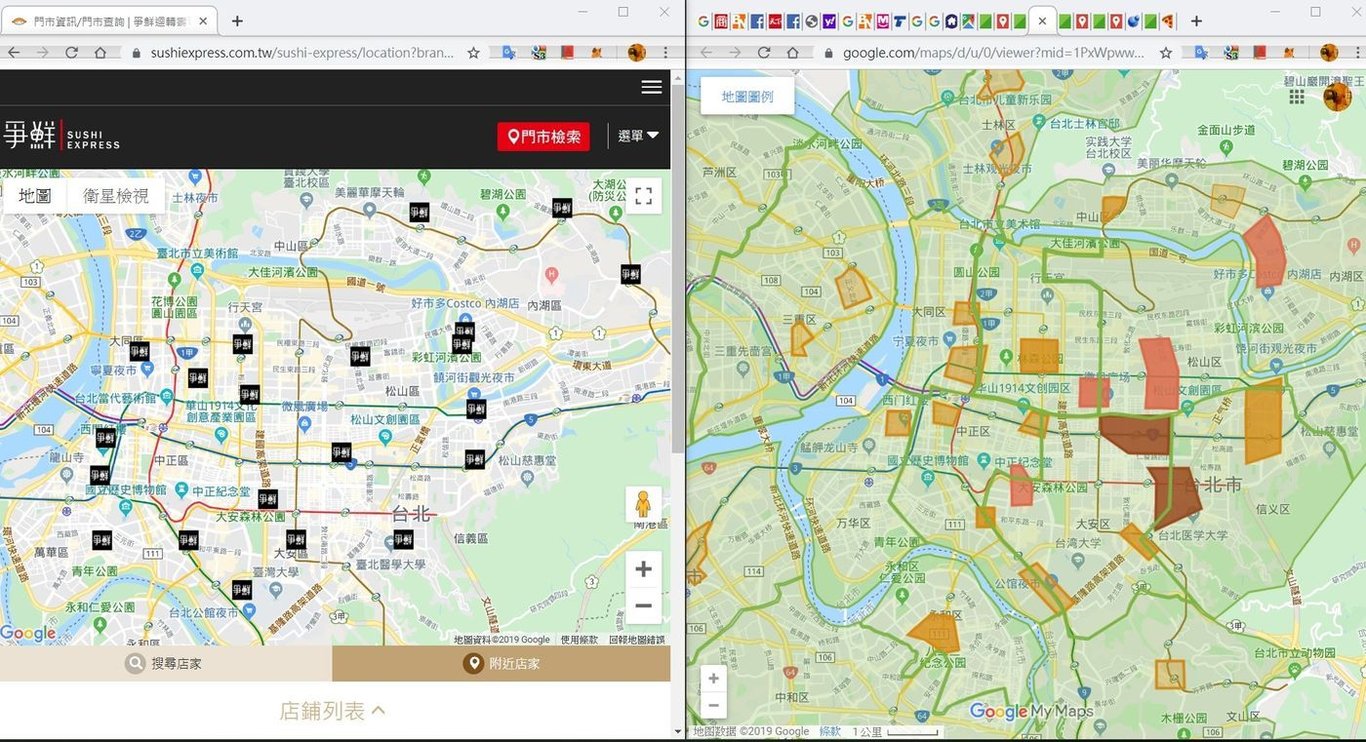Screen dimensions: 1366x742
Task: Click the store marker near 碧湖公園
Action: [562, 207]
